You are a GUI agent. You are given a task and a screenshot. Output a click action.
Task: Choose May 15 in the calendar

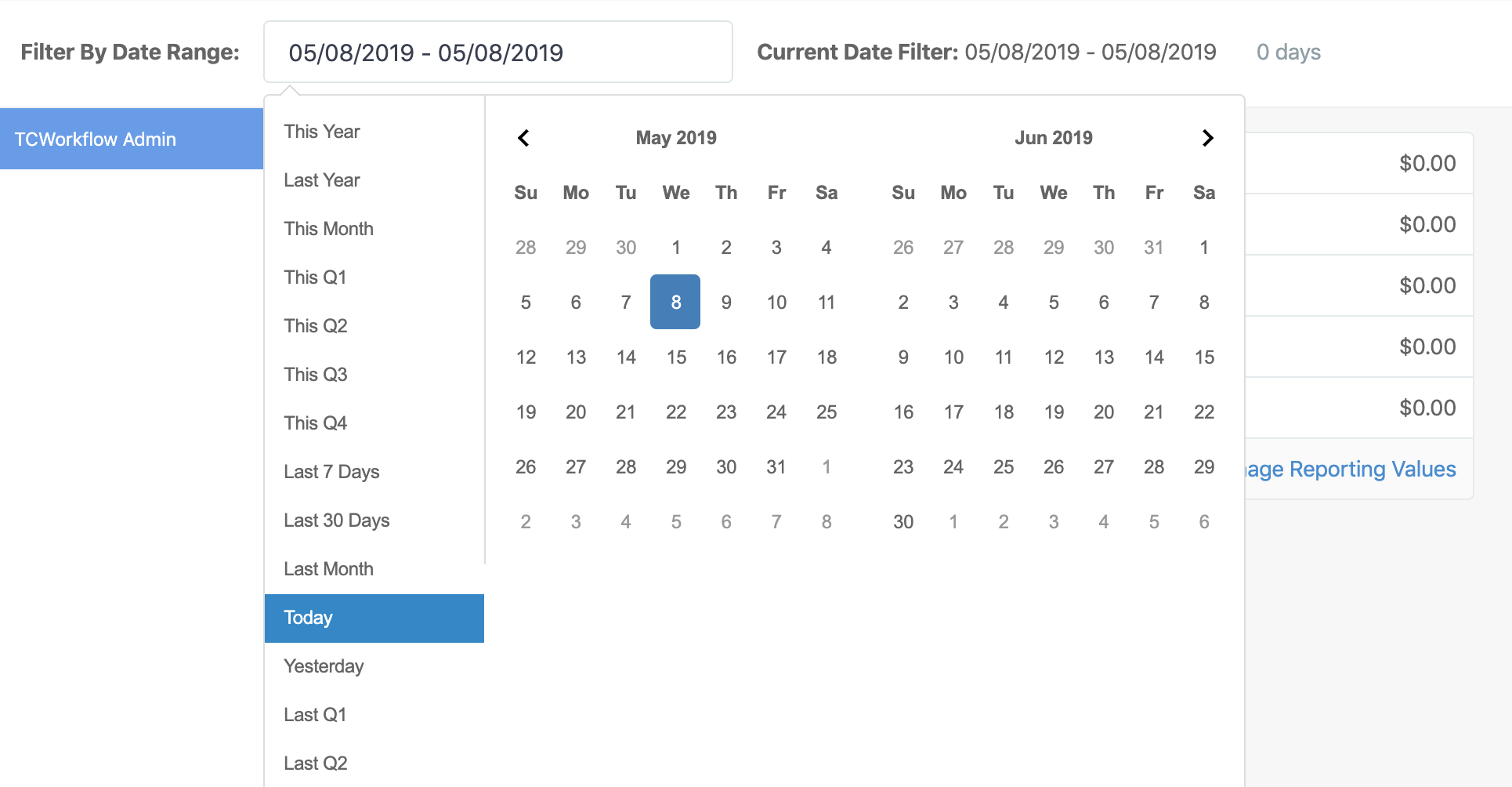coord(675,357)
